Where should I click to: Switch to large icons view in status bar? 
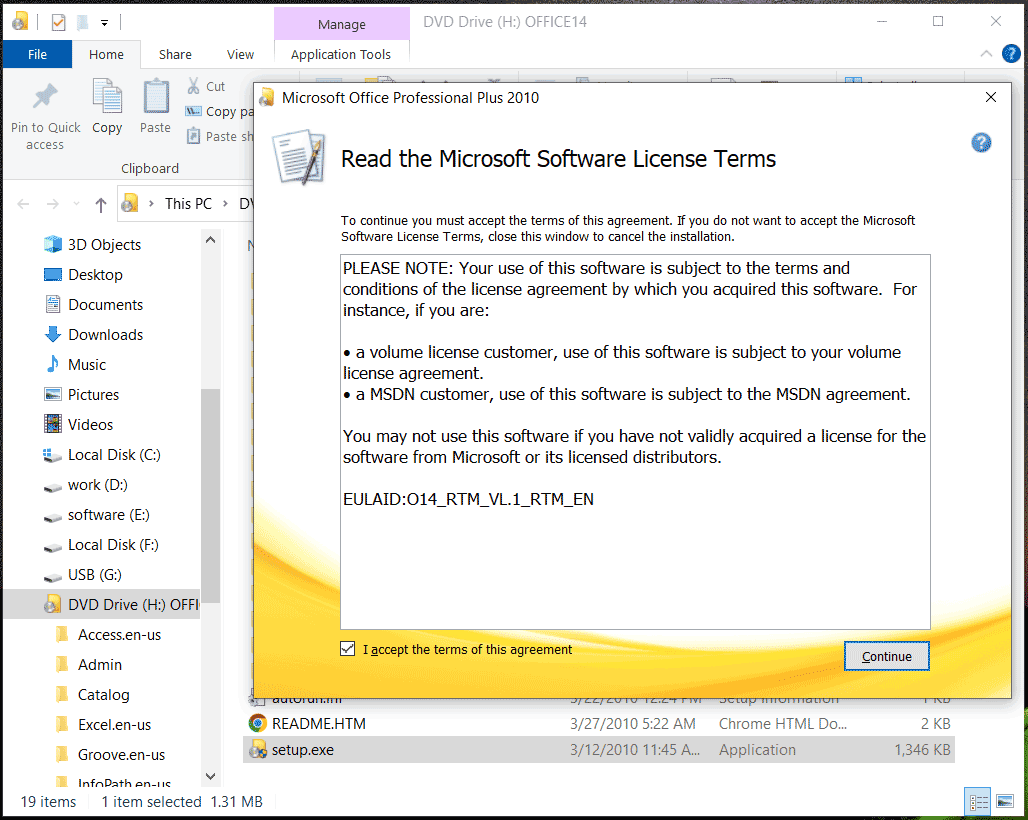pyautogui.click(x=1005, y=801)
